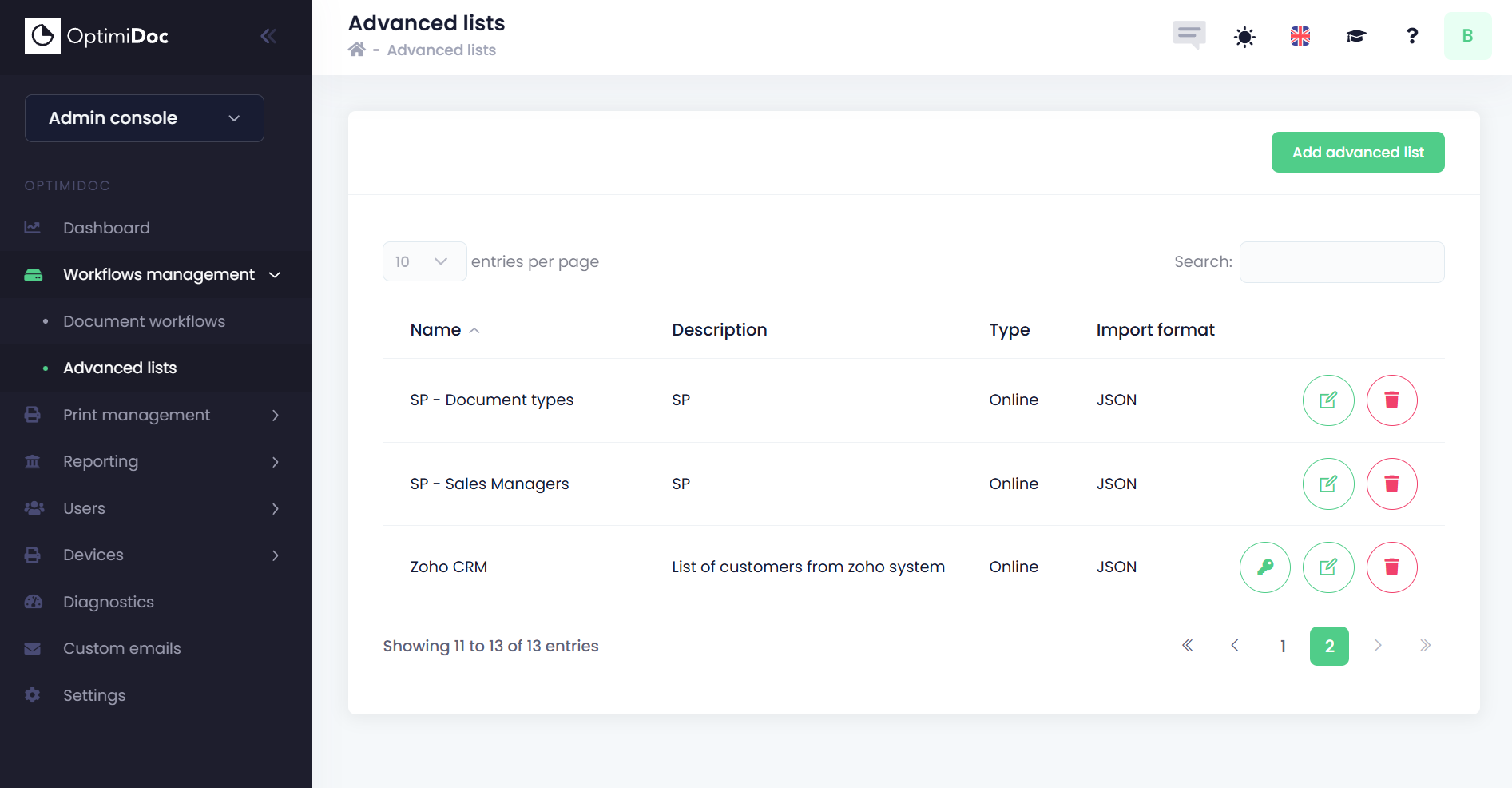Click the graduation cap tutorial icon
Screen dimensions: 1512x788
(1355, 36)
